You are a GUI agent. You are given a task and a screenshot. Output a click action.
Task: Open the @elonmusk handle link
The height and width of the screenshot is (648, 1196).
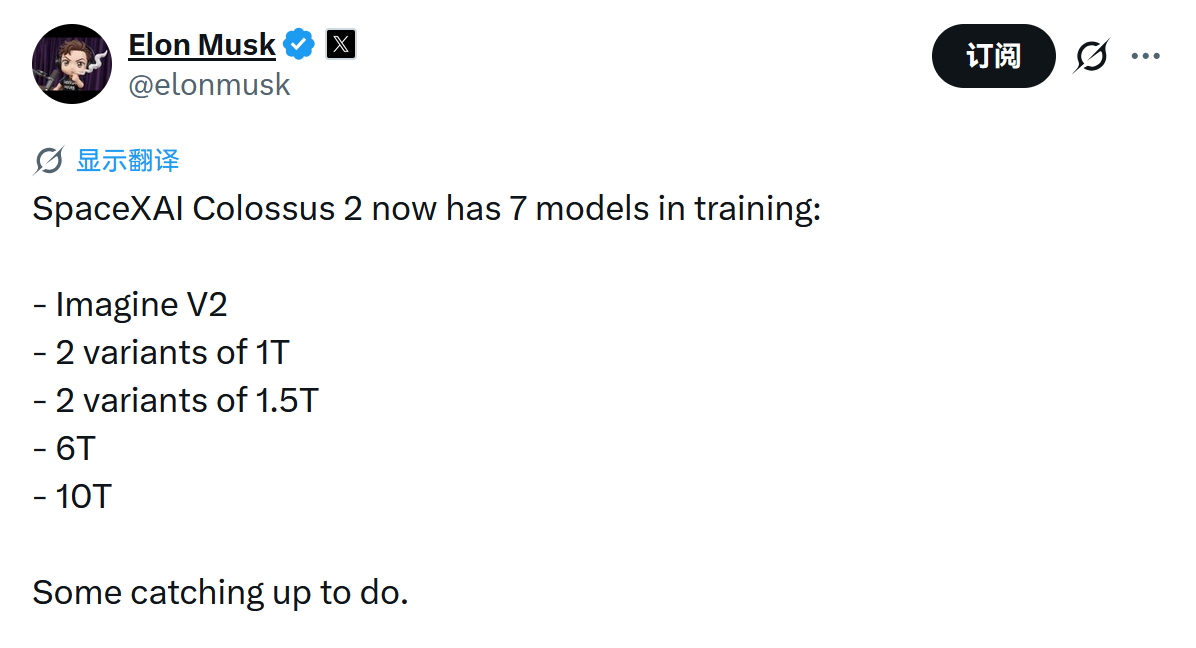[209, 85]
